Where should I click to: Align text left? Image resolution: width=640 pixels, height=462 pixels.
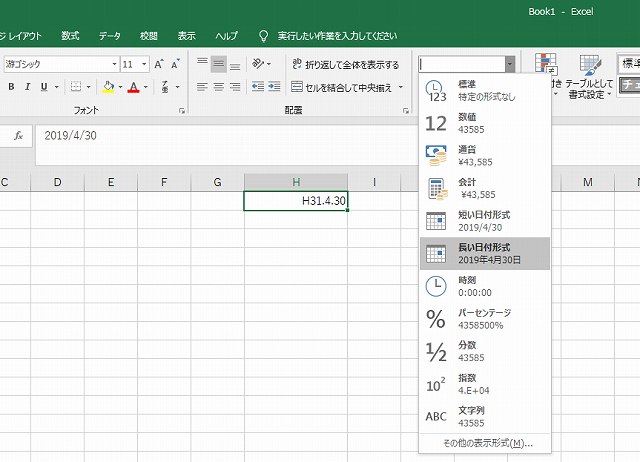(202, 87)
